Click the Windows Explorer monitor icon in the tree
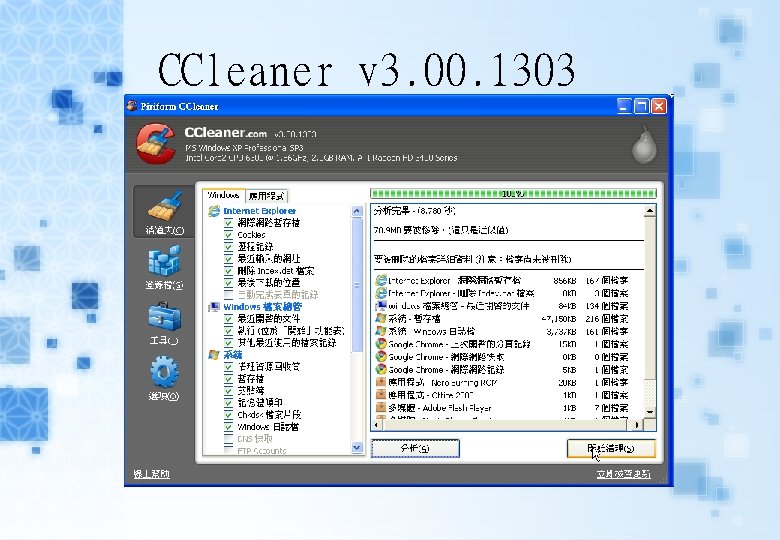Screen dimensions: 780x540 (x=214, y=307)
